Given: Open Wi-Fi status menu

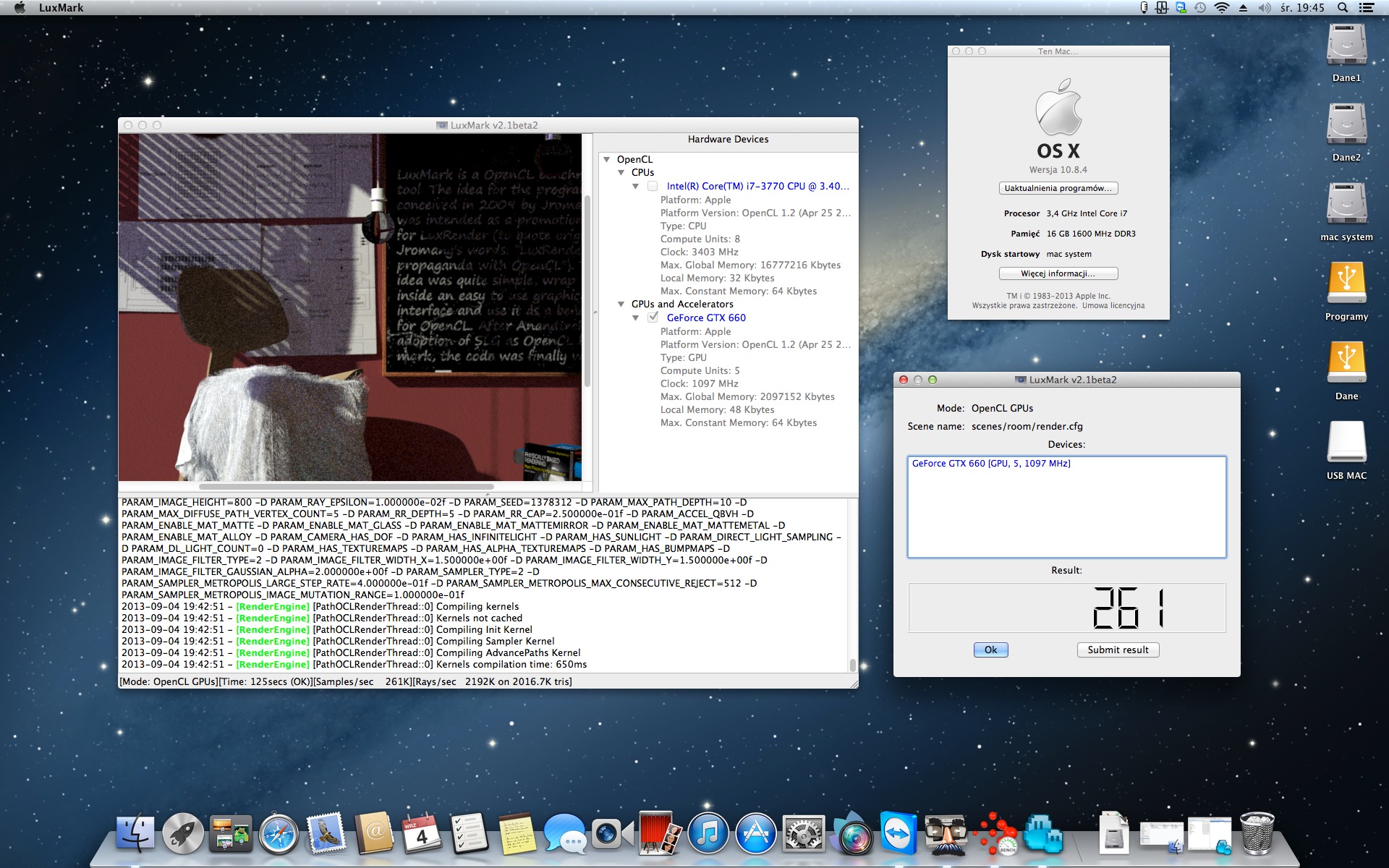Looking at the screenshot, I should [1222, 8].
